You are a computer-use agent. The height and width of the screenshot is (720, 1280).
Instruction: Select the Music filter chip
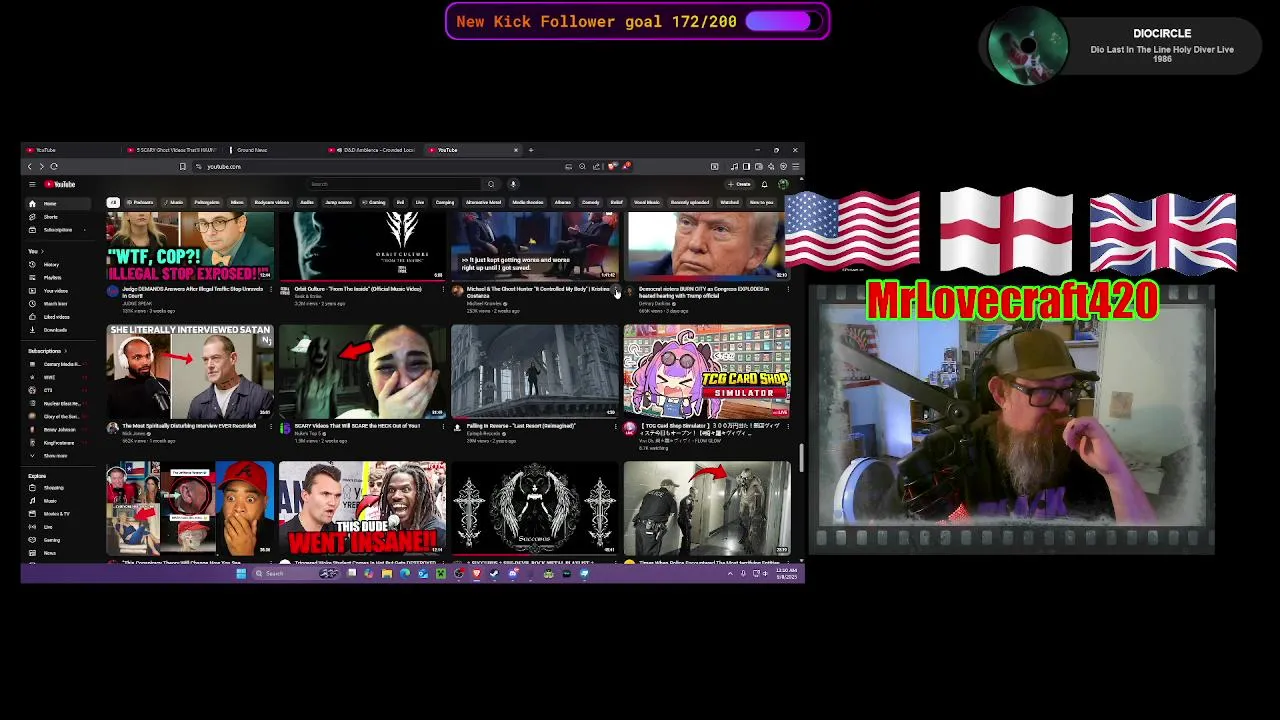click(x=173, y=202)
